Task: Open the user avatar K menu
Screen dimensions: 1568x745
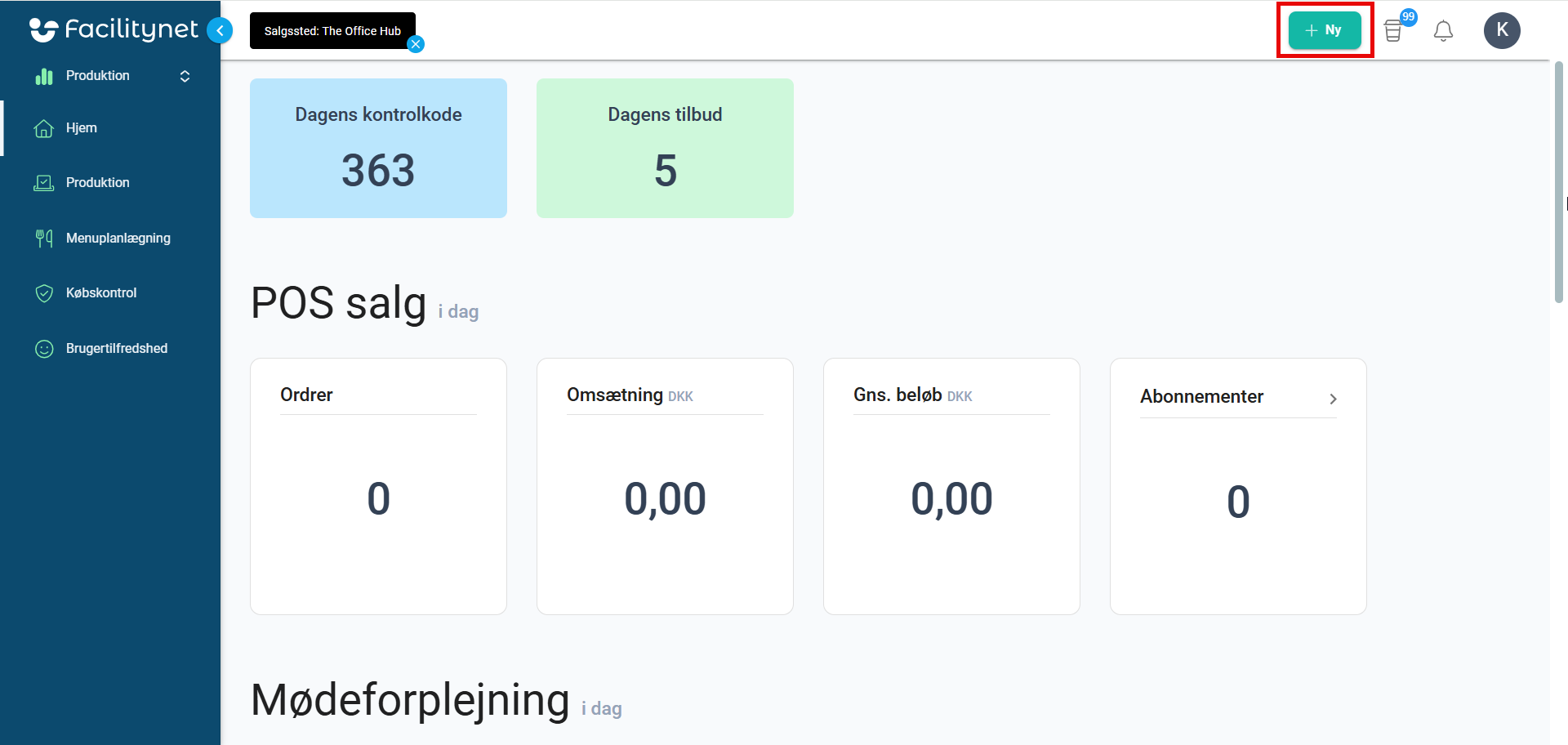Action: 1502,30
